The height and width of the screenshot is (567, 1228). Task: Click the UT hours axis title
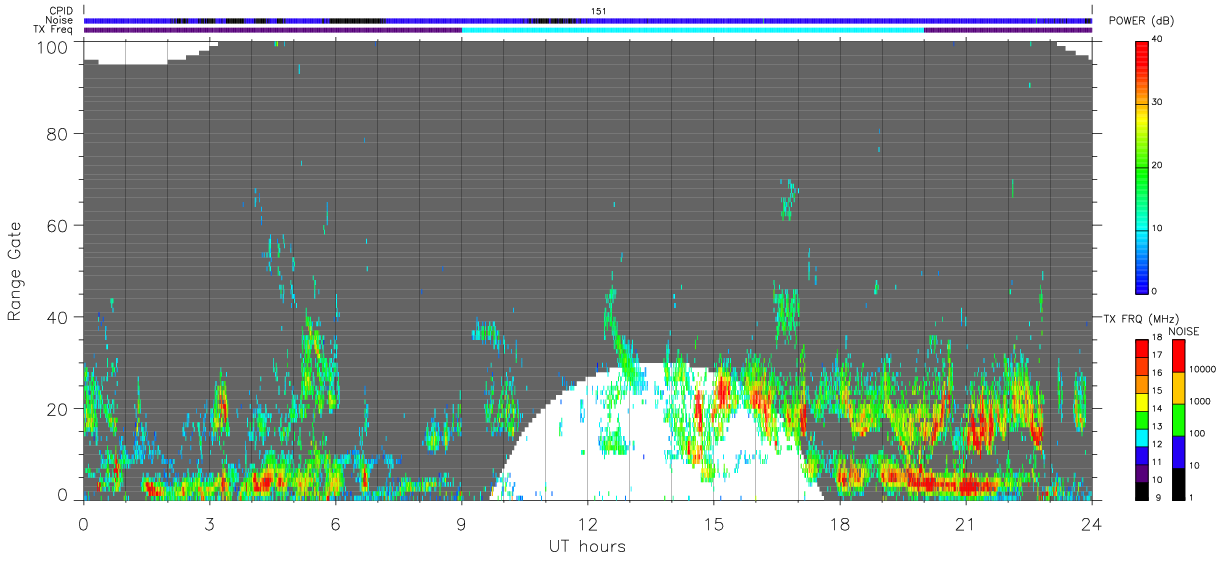588,546
